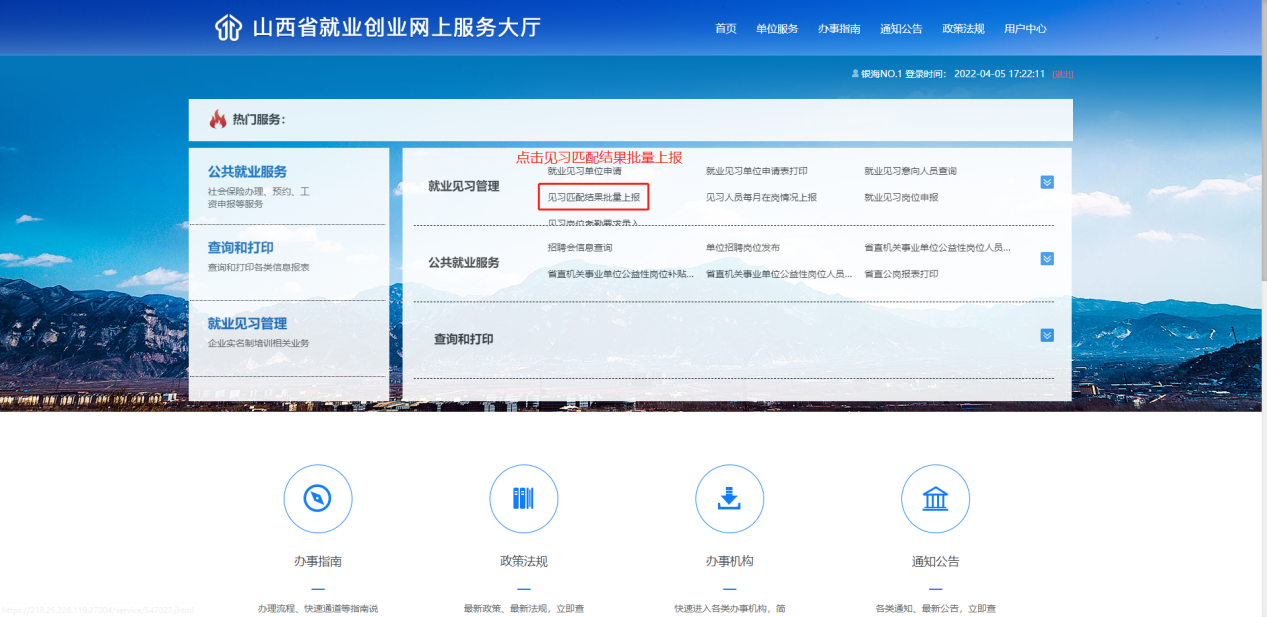
Task: Select the 查询和打印 category in left sidebar
Action: click(240, 248)
